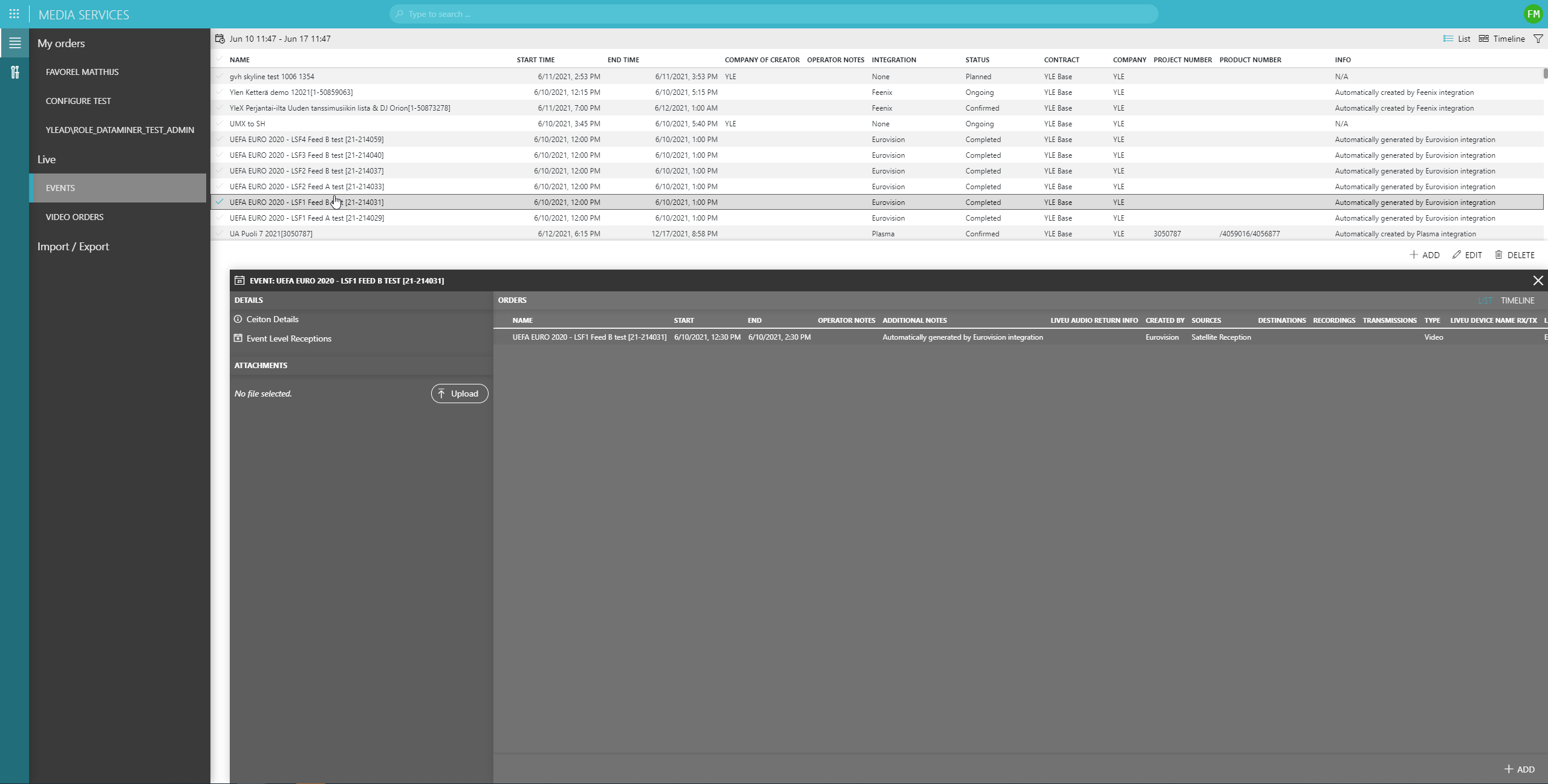Select the order row UEFA EURO 2020 - LSF1 Feed B
Image resolution: width=1548 pixels, height=784 pixels.
tap(1021, 337)
